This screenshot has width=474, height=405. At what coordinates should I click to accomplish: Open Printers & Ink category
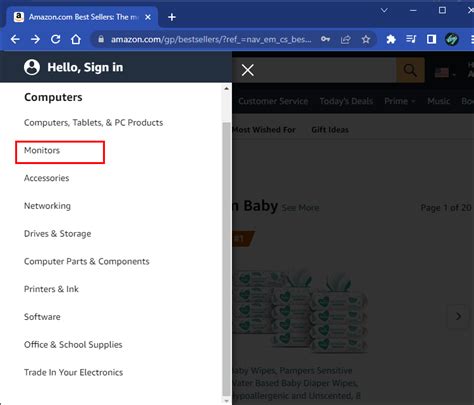(x=51, y=289)
